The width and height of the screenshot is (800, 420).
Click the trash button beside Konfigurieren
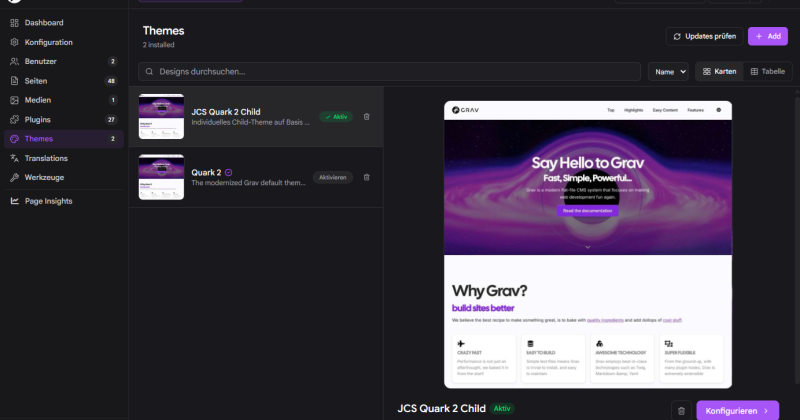[x=681, y=411]
